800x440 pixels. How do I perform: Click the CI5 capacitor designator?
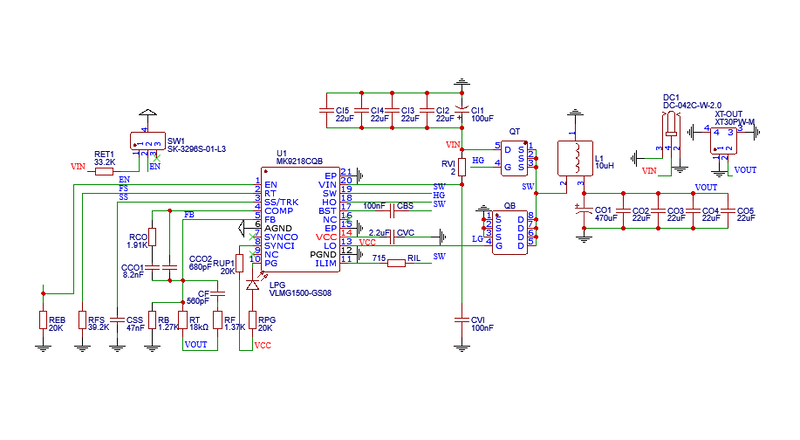342,110
